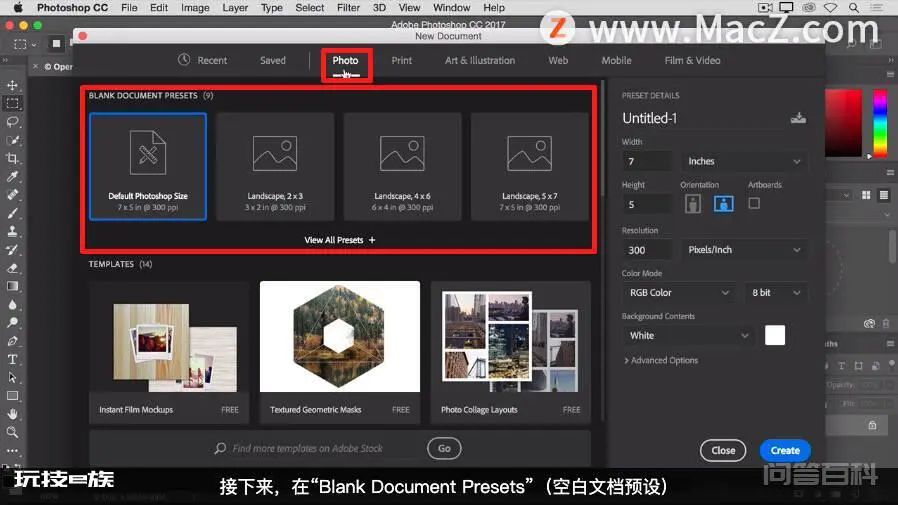
Task: Expand View All Presets
Action: coord(340,240)
